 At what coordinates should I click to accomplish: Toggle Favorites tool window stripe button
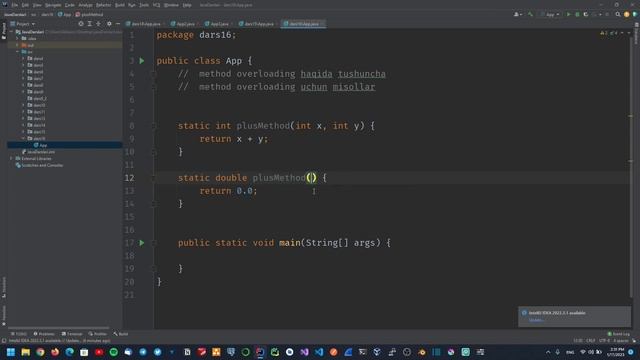(4, 315)
